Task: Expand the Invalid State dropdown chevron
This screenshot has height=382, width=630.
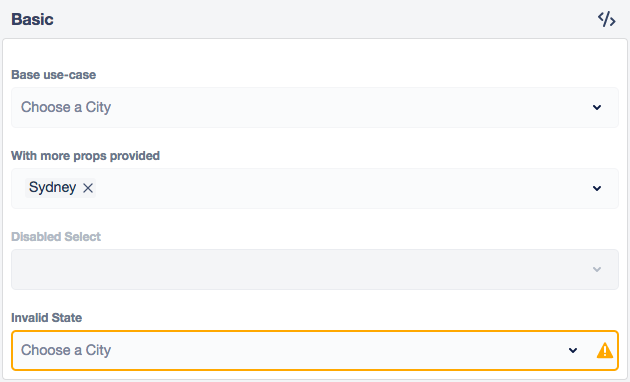Action: pos(573,350)
